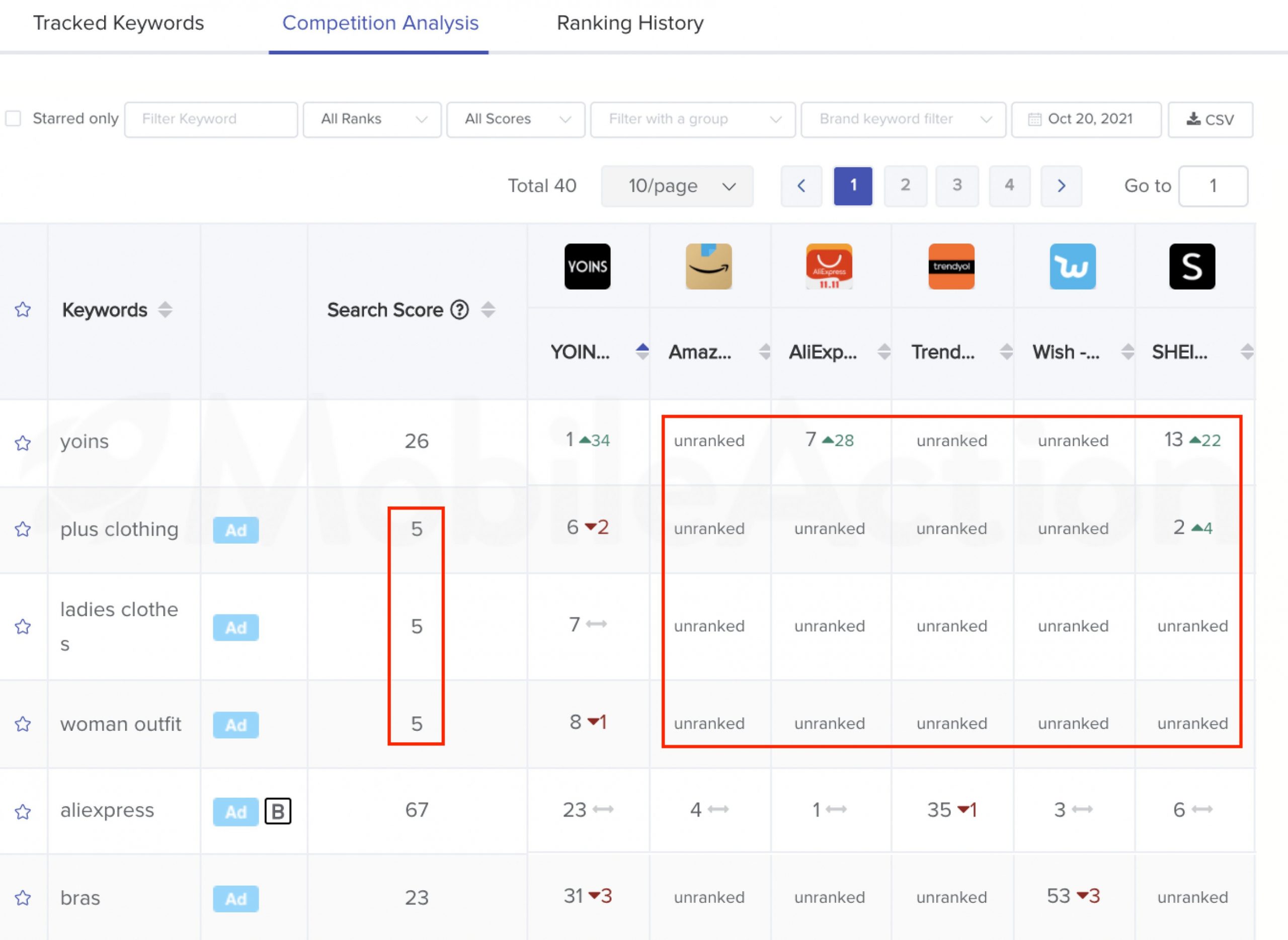
Task: Open the All Scores dropdown
Action: pos(516,120)
